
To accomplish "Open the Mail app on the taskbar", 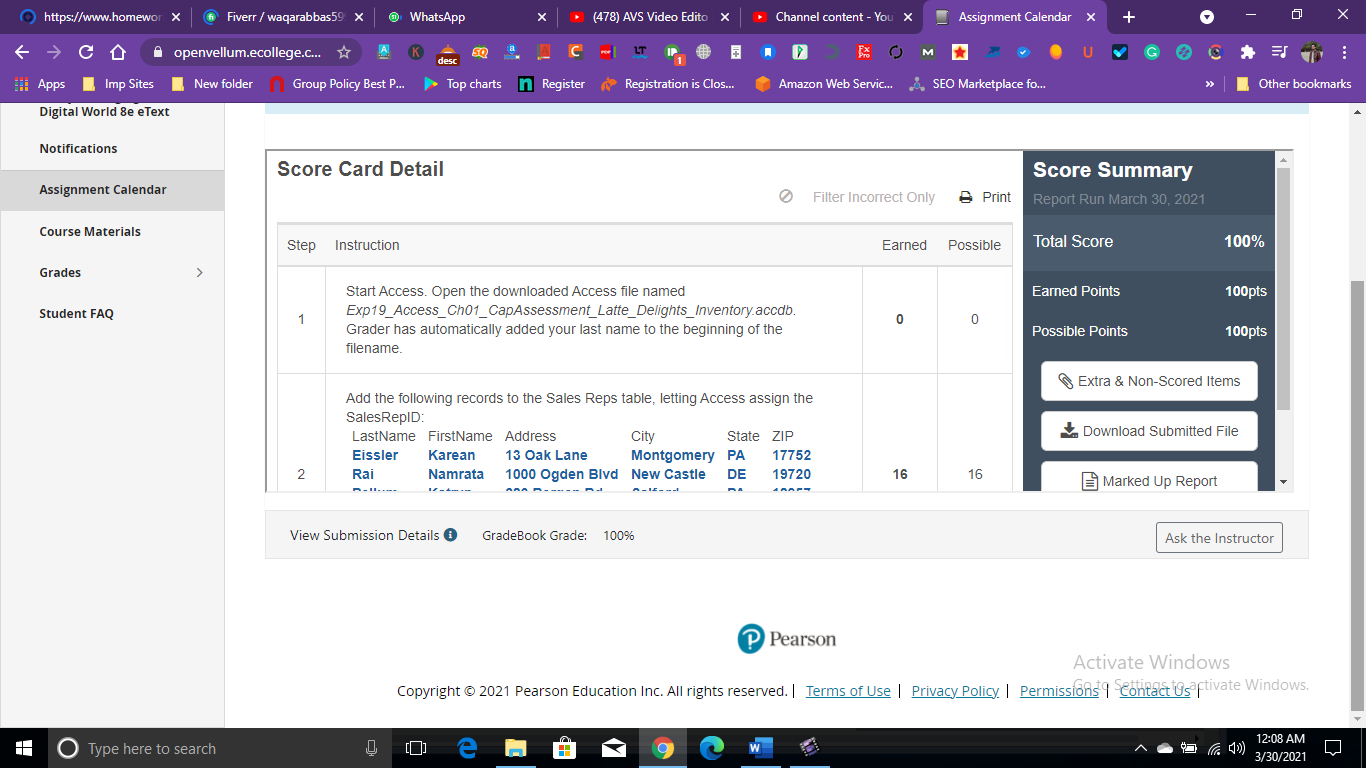I will pyautogui.click(x=613, y=748).
